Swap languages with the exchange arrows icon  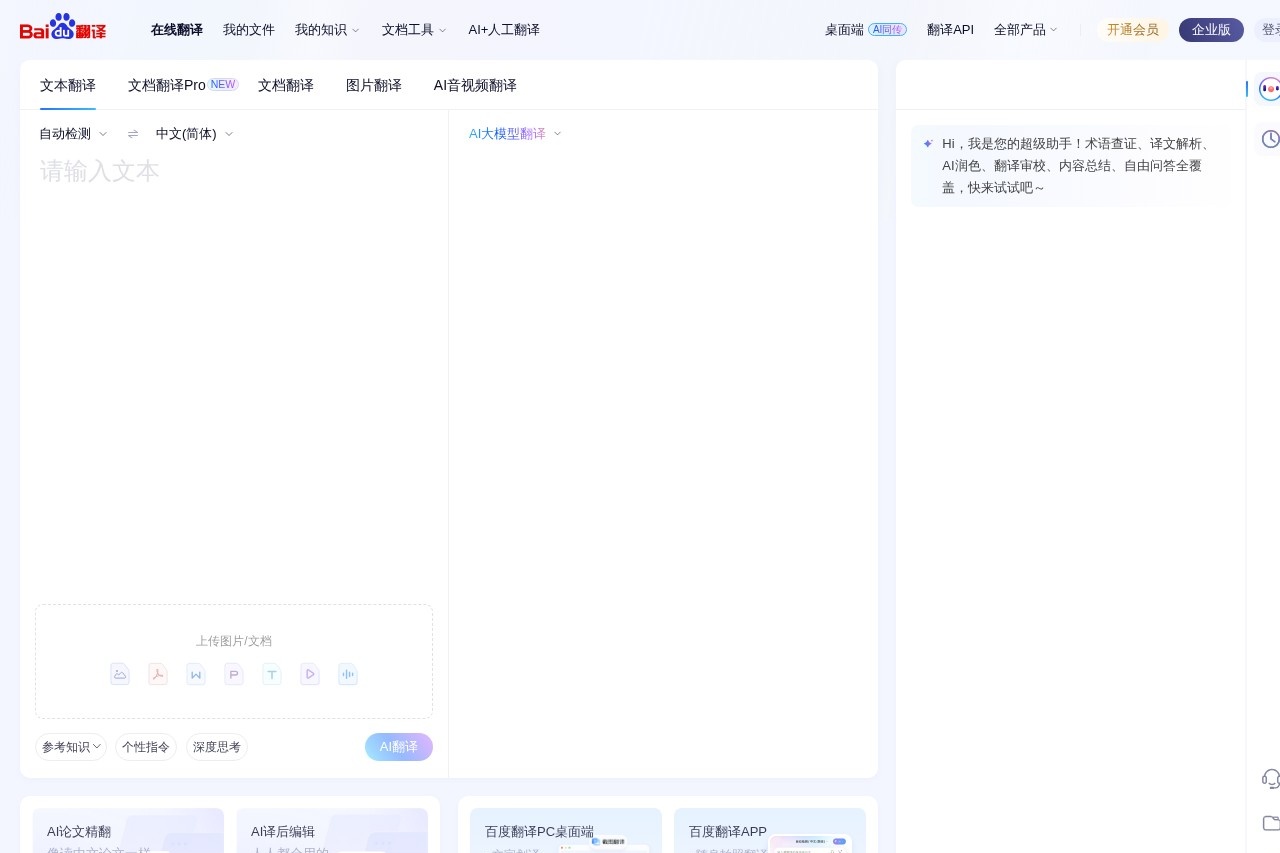point(133,134)
